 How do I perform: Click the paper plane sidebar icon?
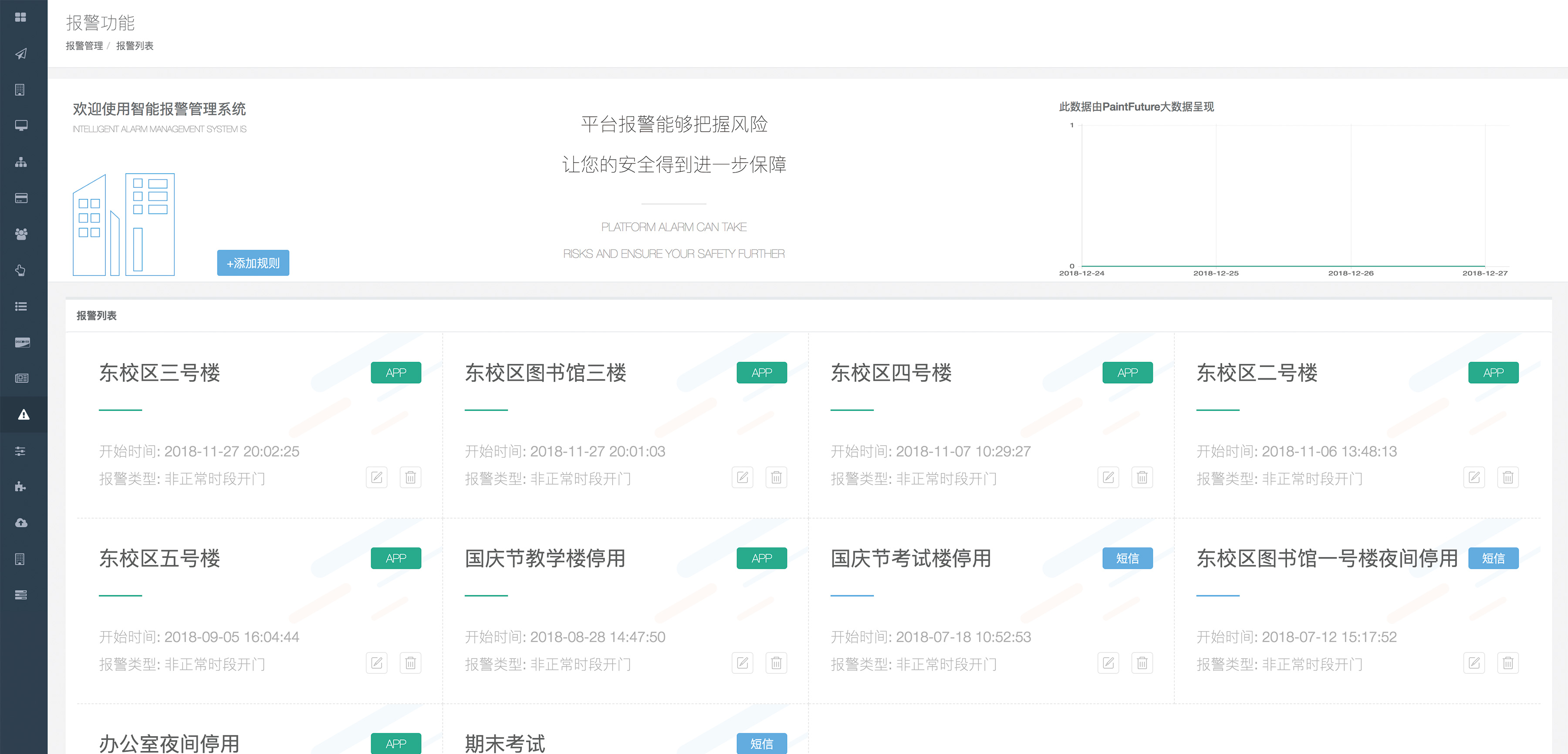pos(21,54)
